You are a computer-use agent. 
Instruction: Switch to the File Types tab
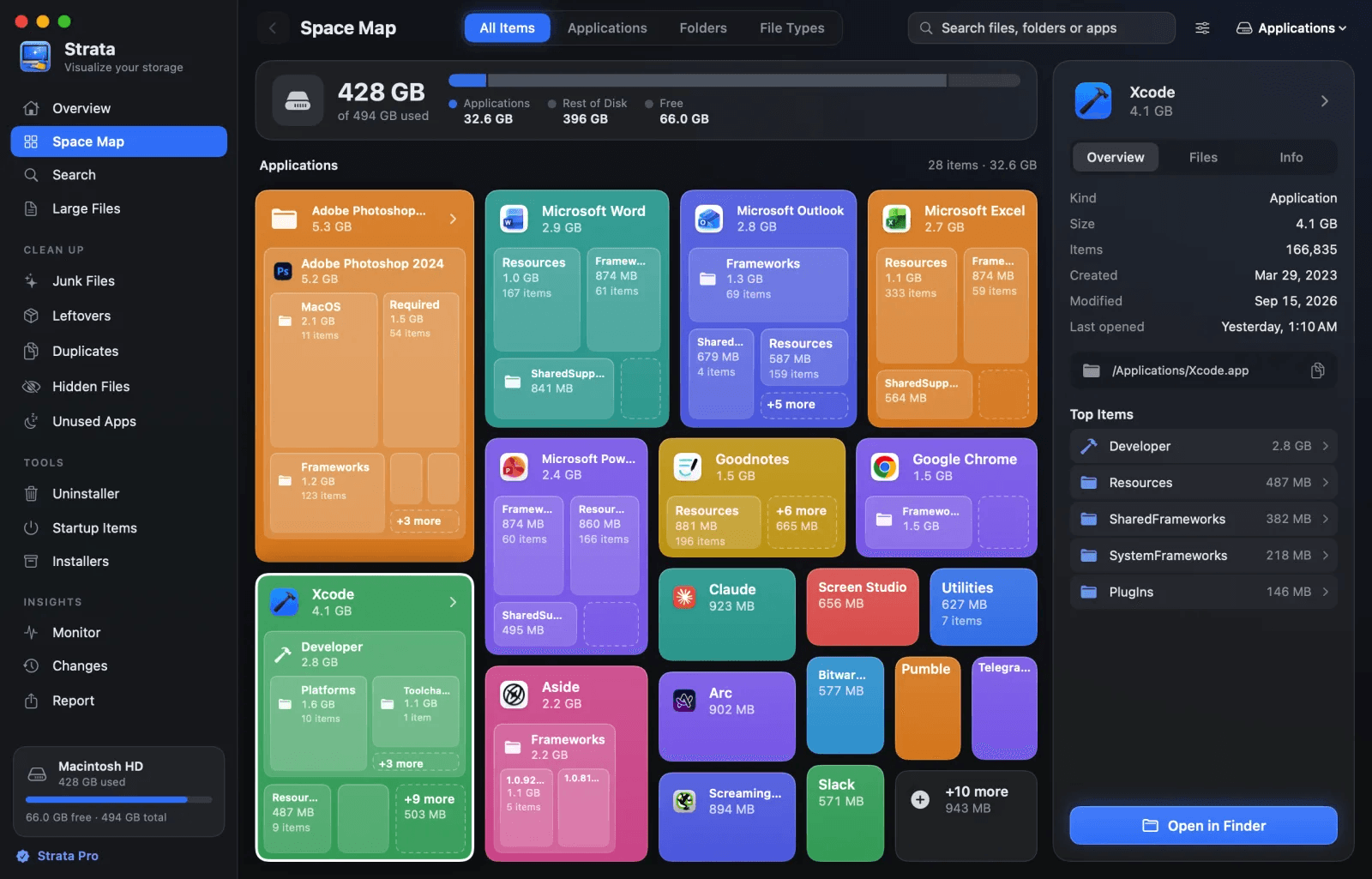(791, 28)
